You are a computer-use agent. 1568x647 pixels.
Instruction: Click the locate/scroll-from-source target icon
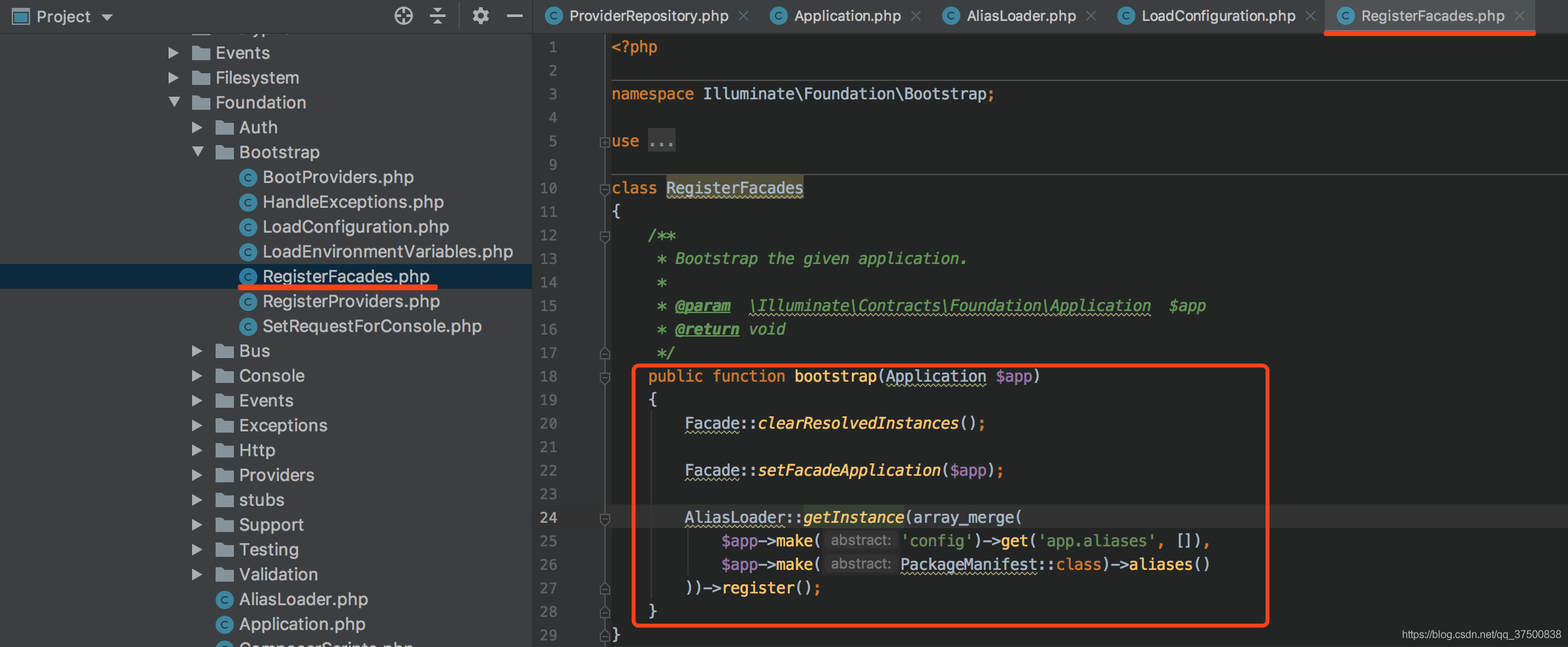click(404, 16)
